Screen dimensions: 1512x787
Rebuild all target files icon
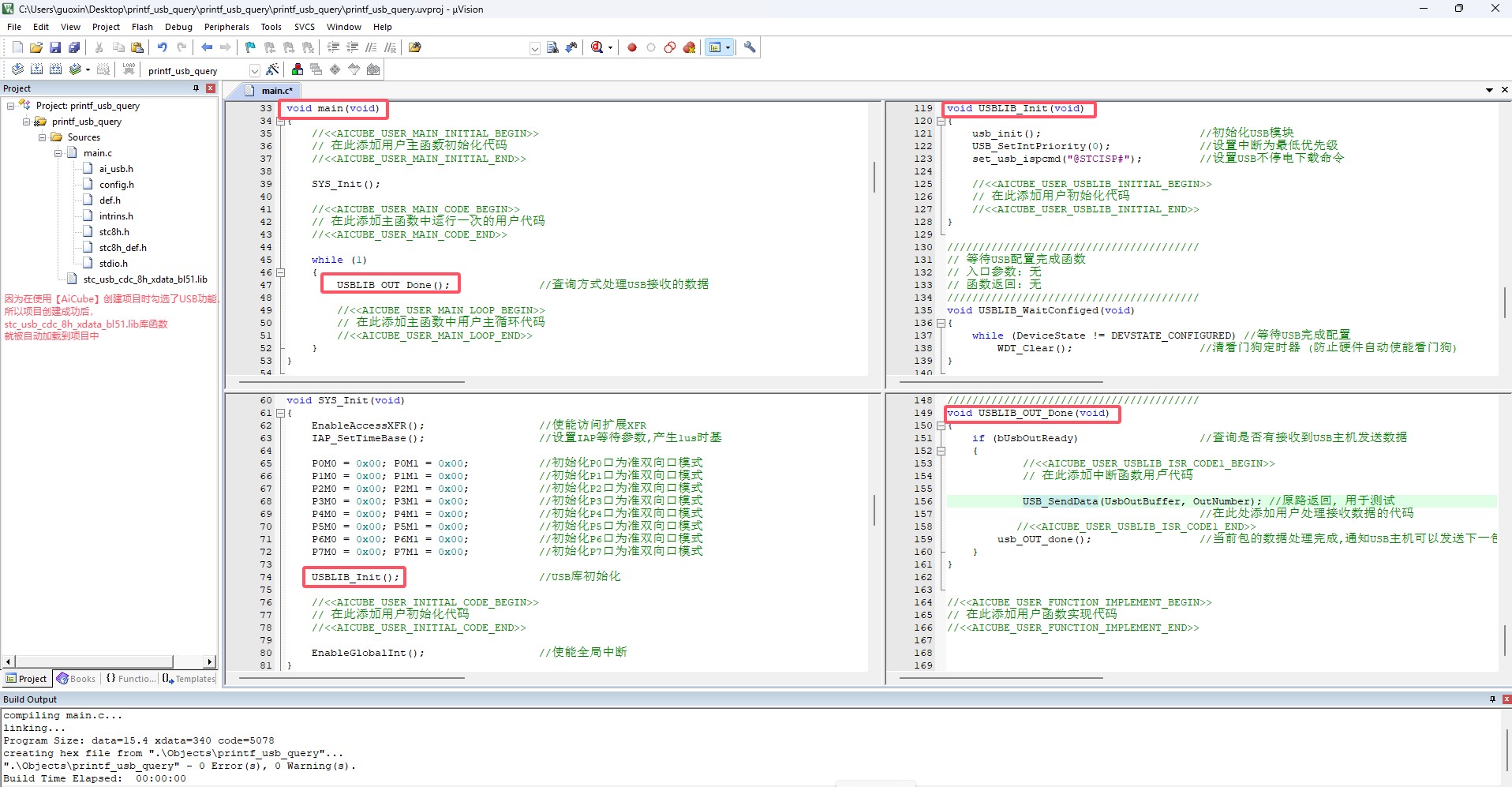[x=55, y=69]
